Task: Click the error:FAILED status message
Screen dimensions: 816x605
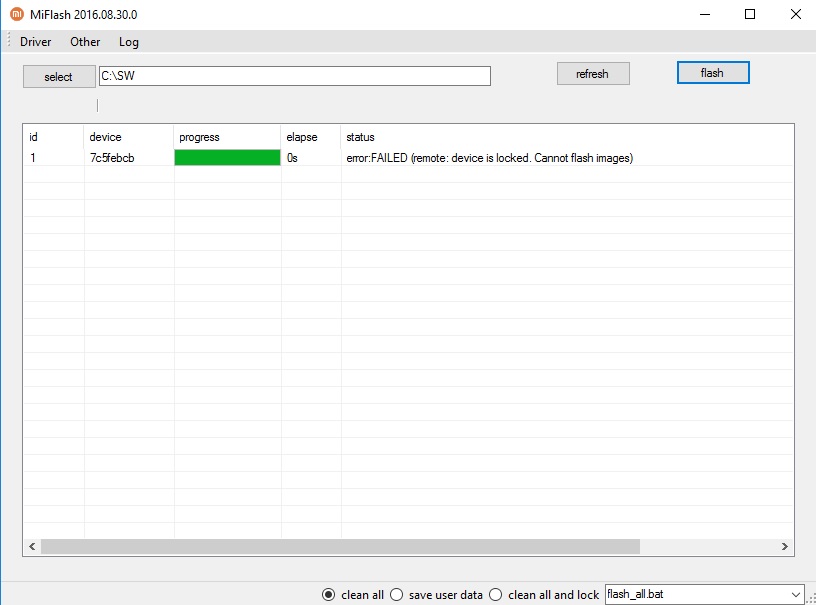Action: [x=490, y=158]
